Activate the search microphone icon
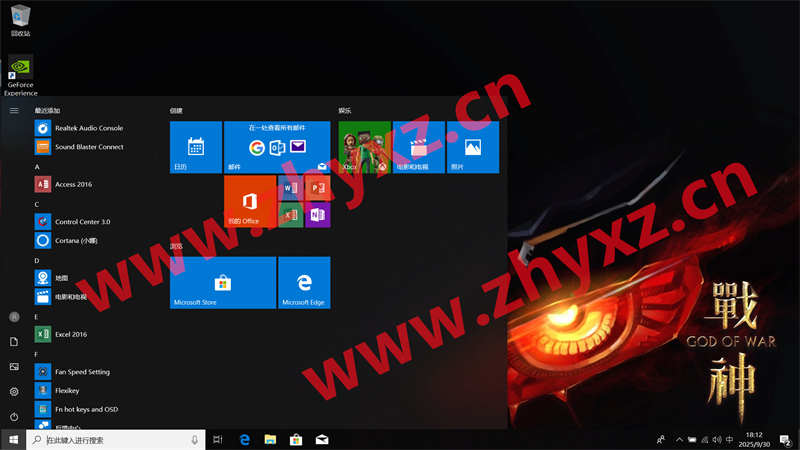800x450 pixels. [x=194, y=439]
